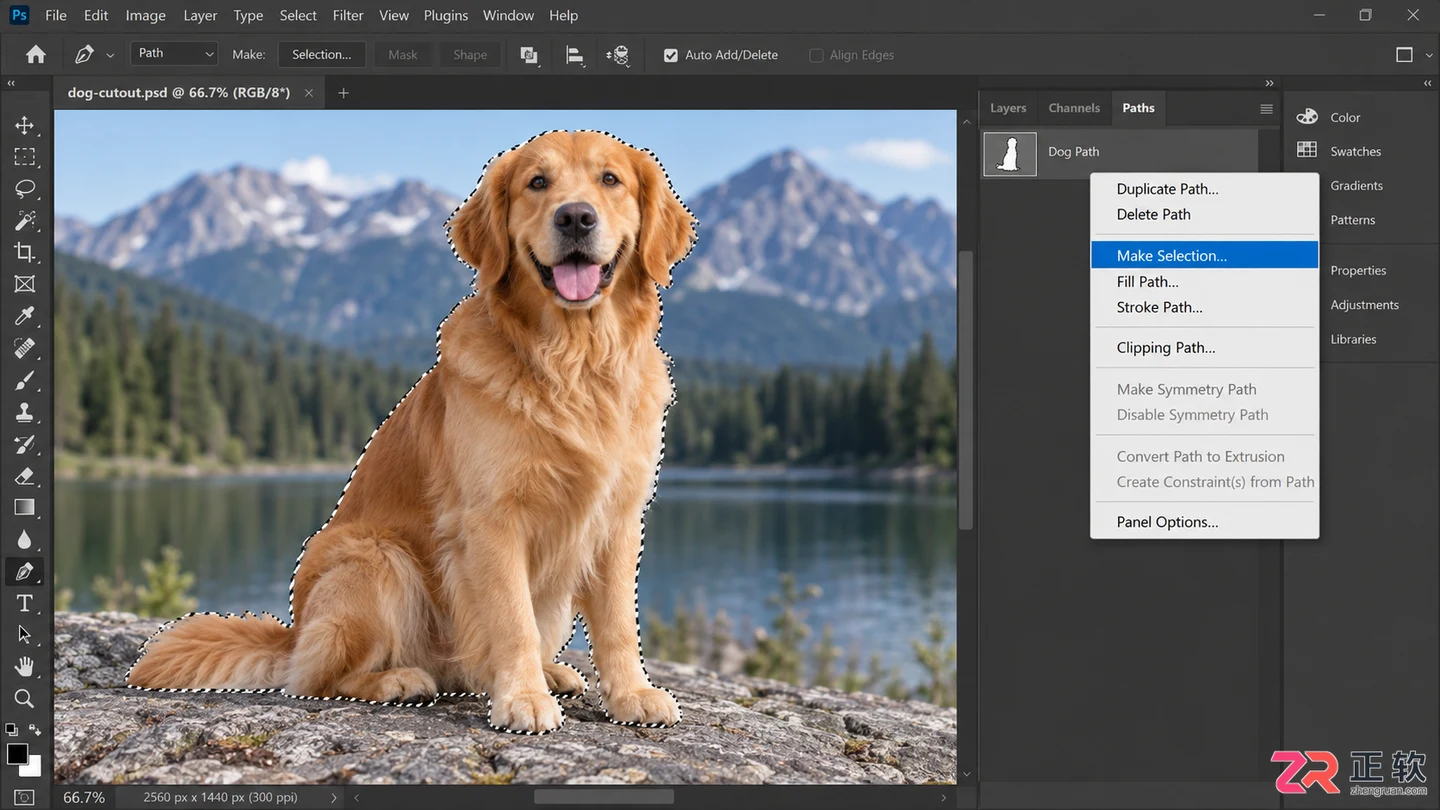Swap foreground and background colors icon
The height and width of the screenshot is (810, 1440).
click(x=35, y=730)
